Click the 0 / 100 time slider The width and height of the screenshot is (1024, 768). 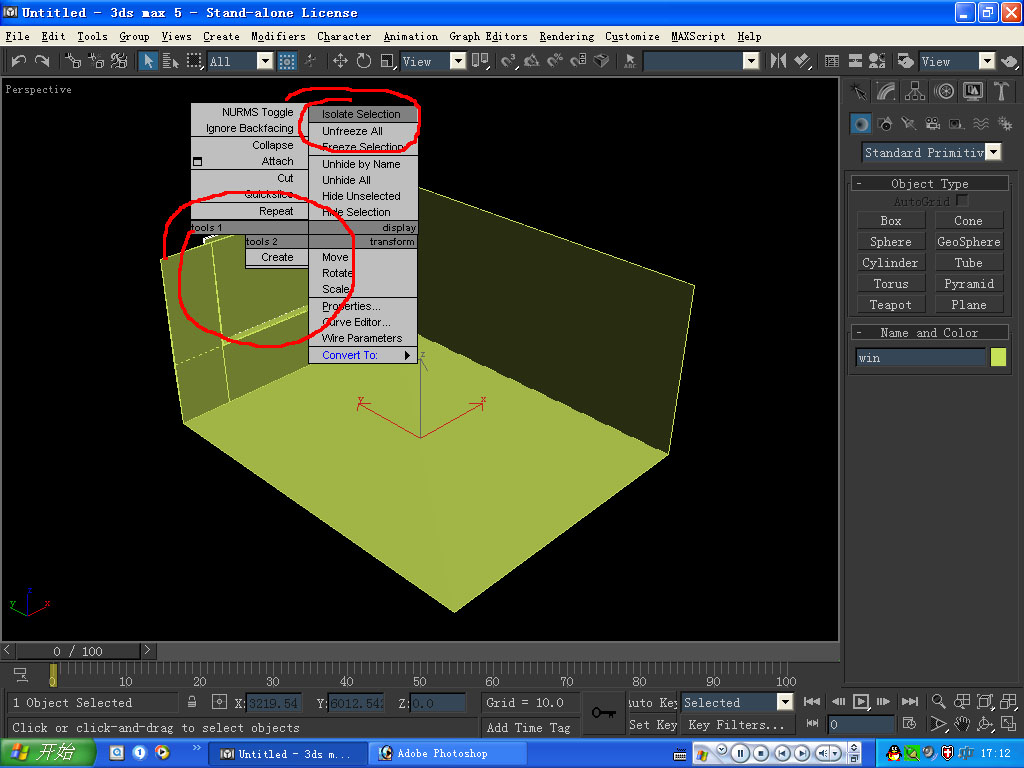[78, 650]
